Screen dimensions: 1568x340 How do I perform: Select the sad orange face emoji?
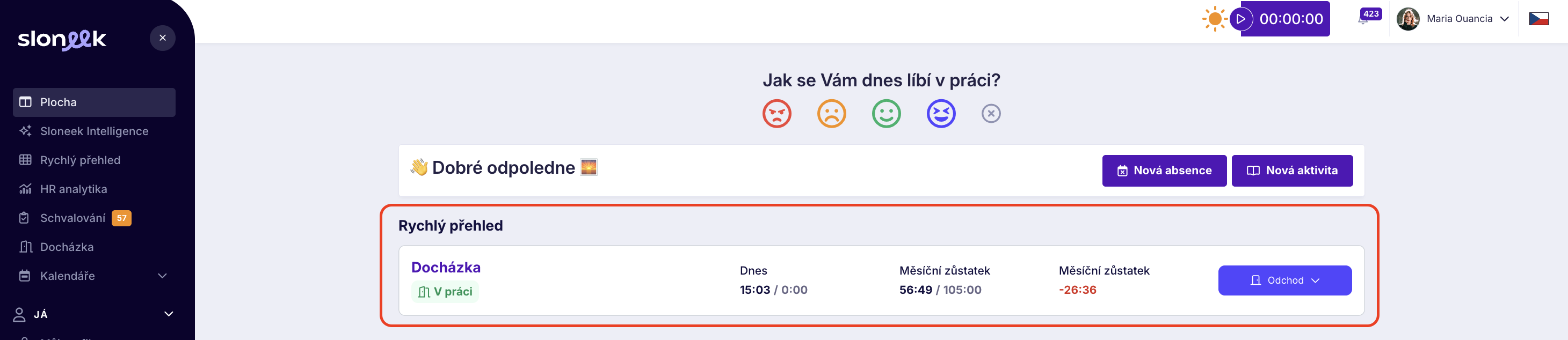tap(831, 114)
